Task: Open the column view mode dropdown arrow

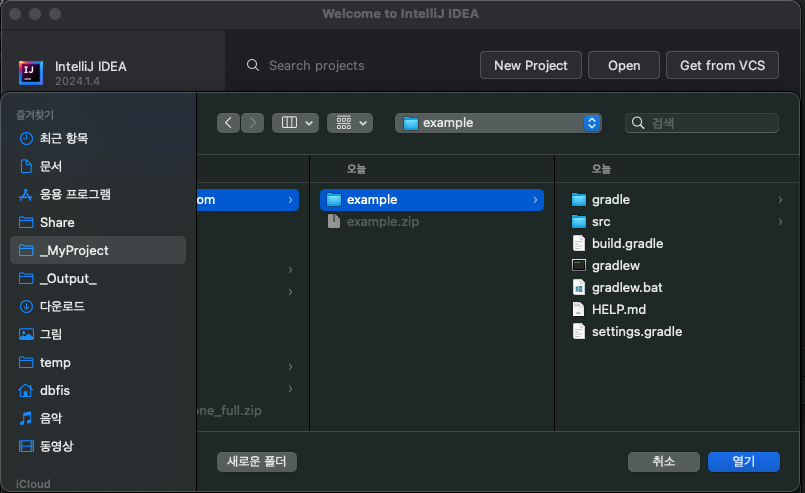Action: (x=309, y=123)
